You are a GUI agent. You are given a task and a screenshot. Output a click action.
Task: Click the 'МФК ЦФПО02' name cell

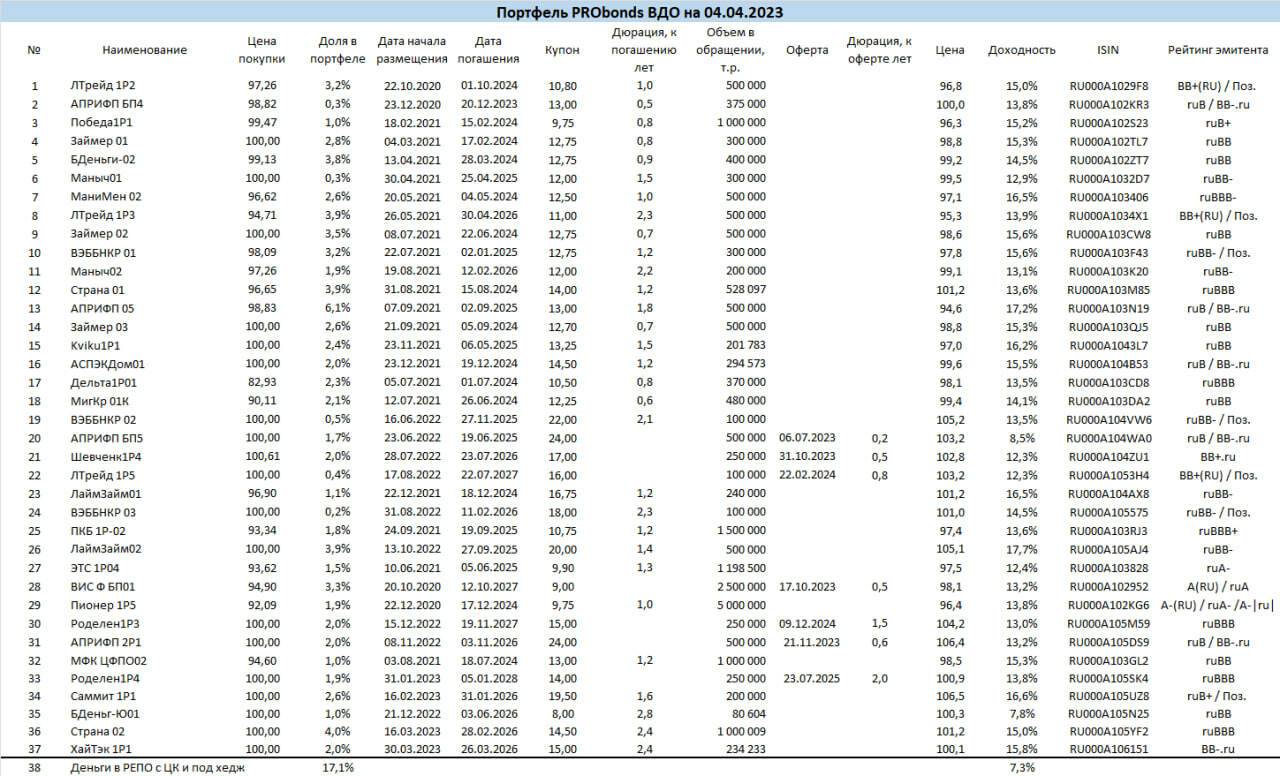[109, 660]
